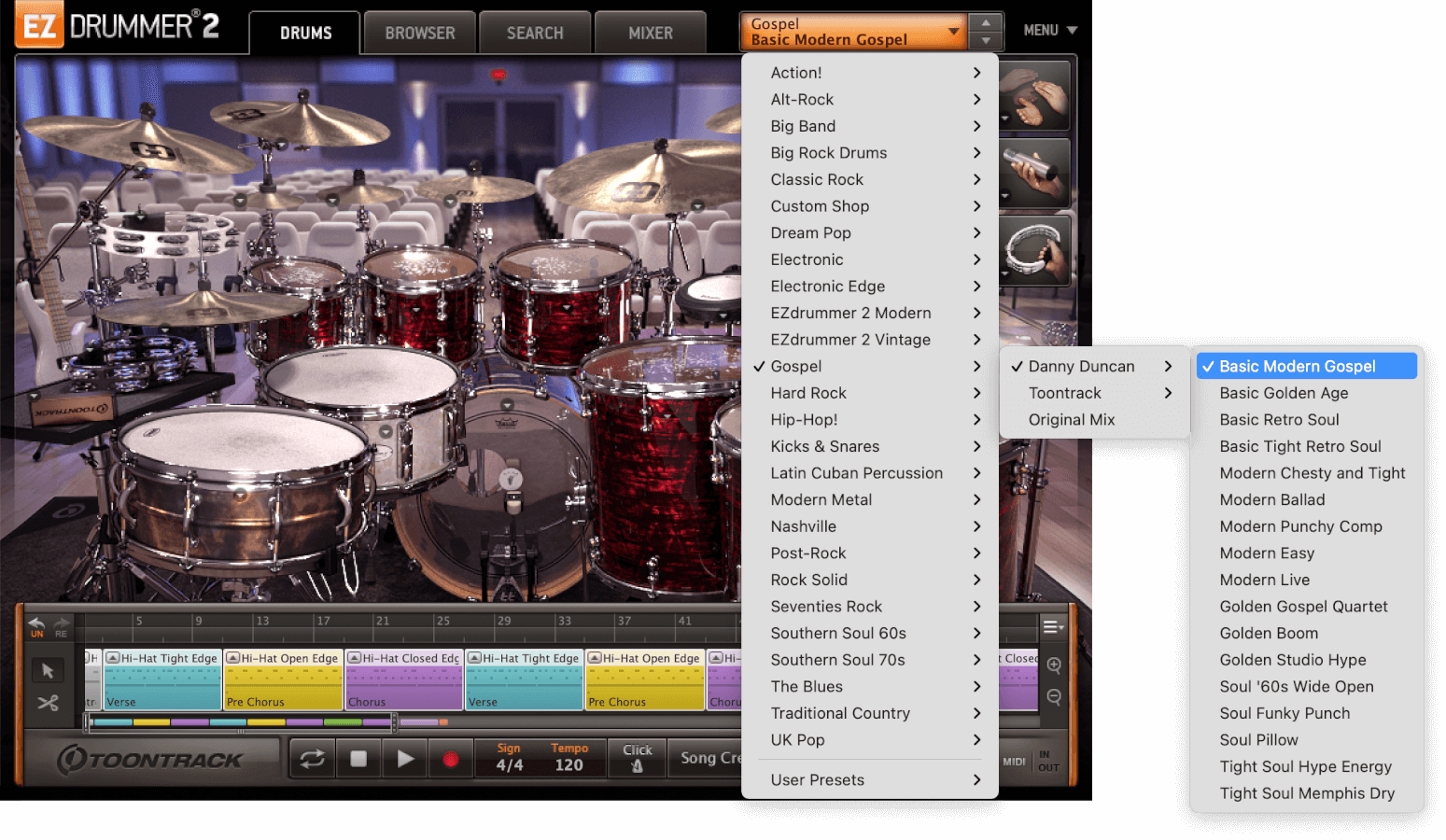The width and height of the screenshot is (1446, 840).
Task: Zoom in on the song track
Action: [1054, 665]
